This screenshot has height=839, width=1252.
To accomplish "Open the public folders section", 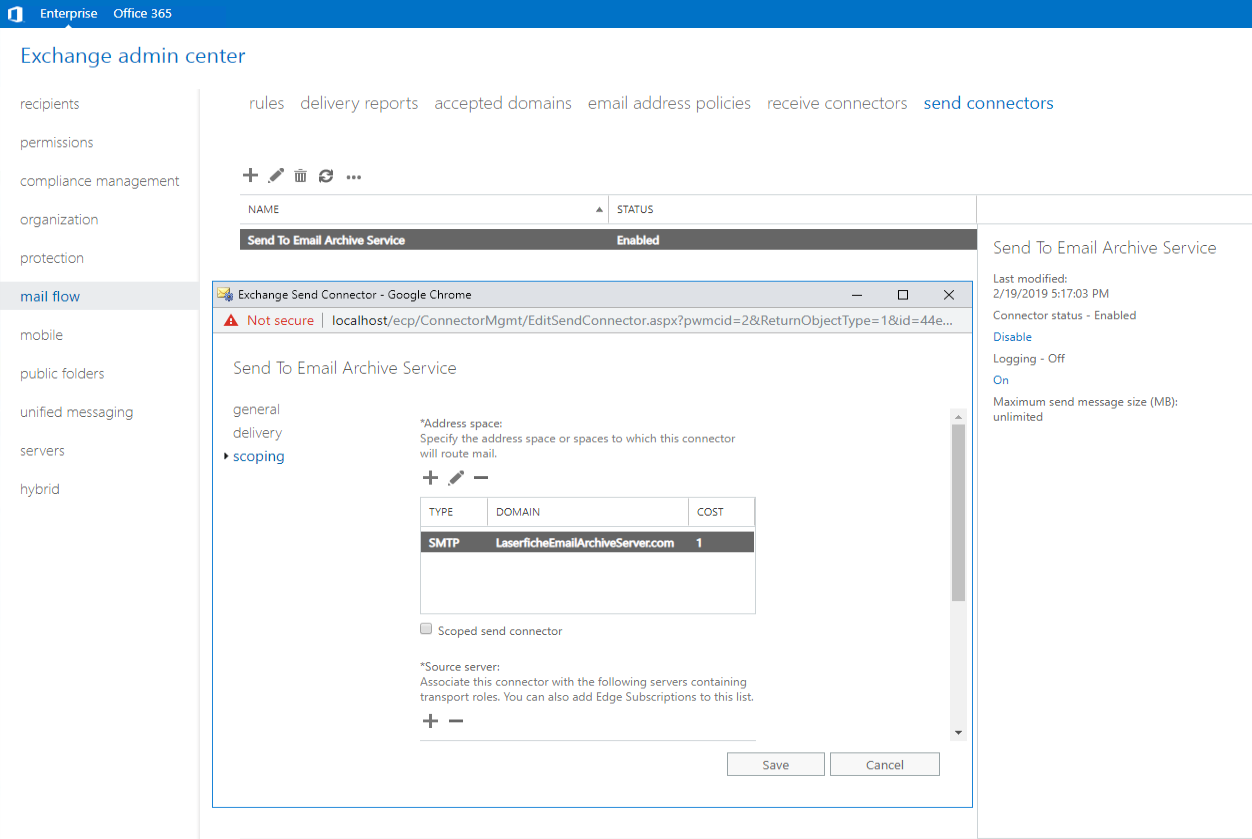I will point(62,374).
